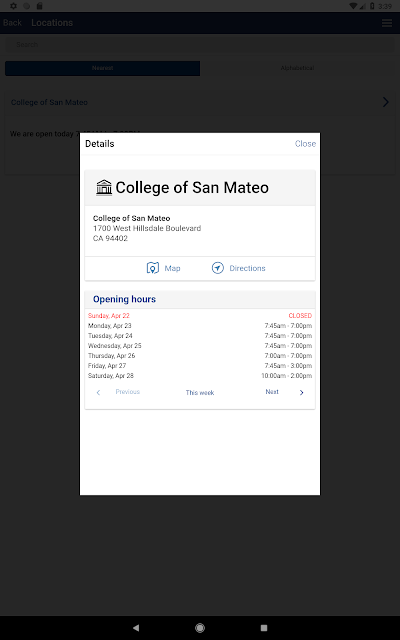Open Directions link

(247, 268)
